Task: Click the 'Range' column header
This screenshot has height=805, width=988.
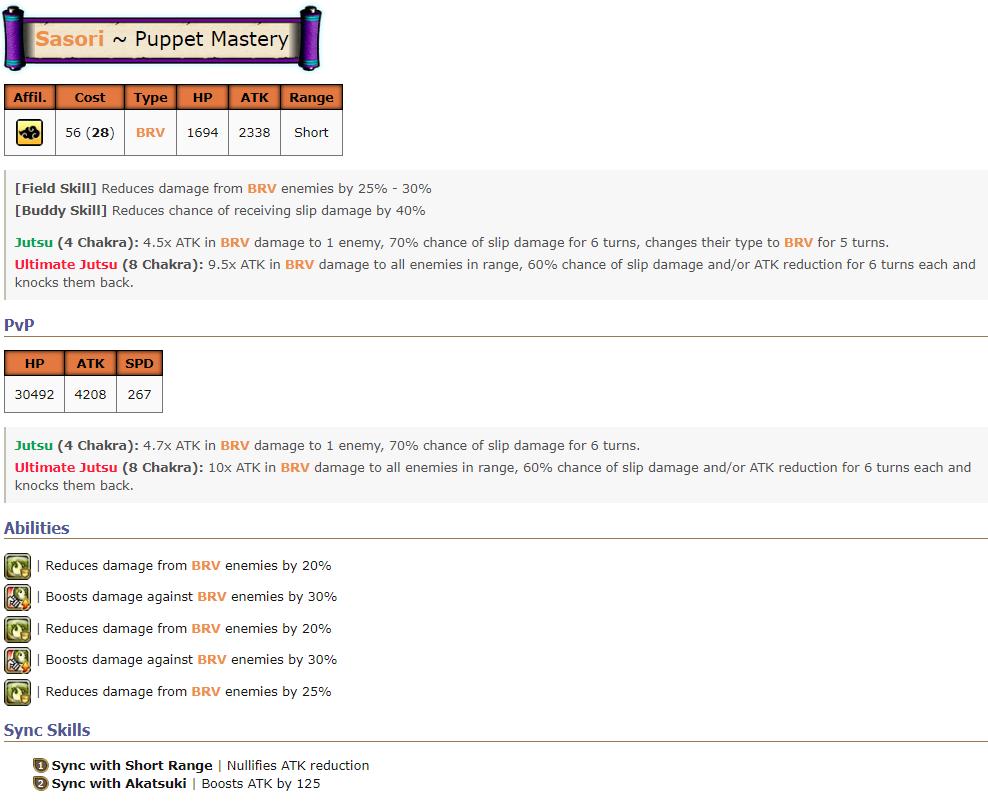Action: 311,97
